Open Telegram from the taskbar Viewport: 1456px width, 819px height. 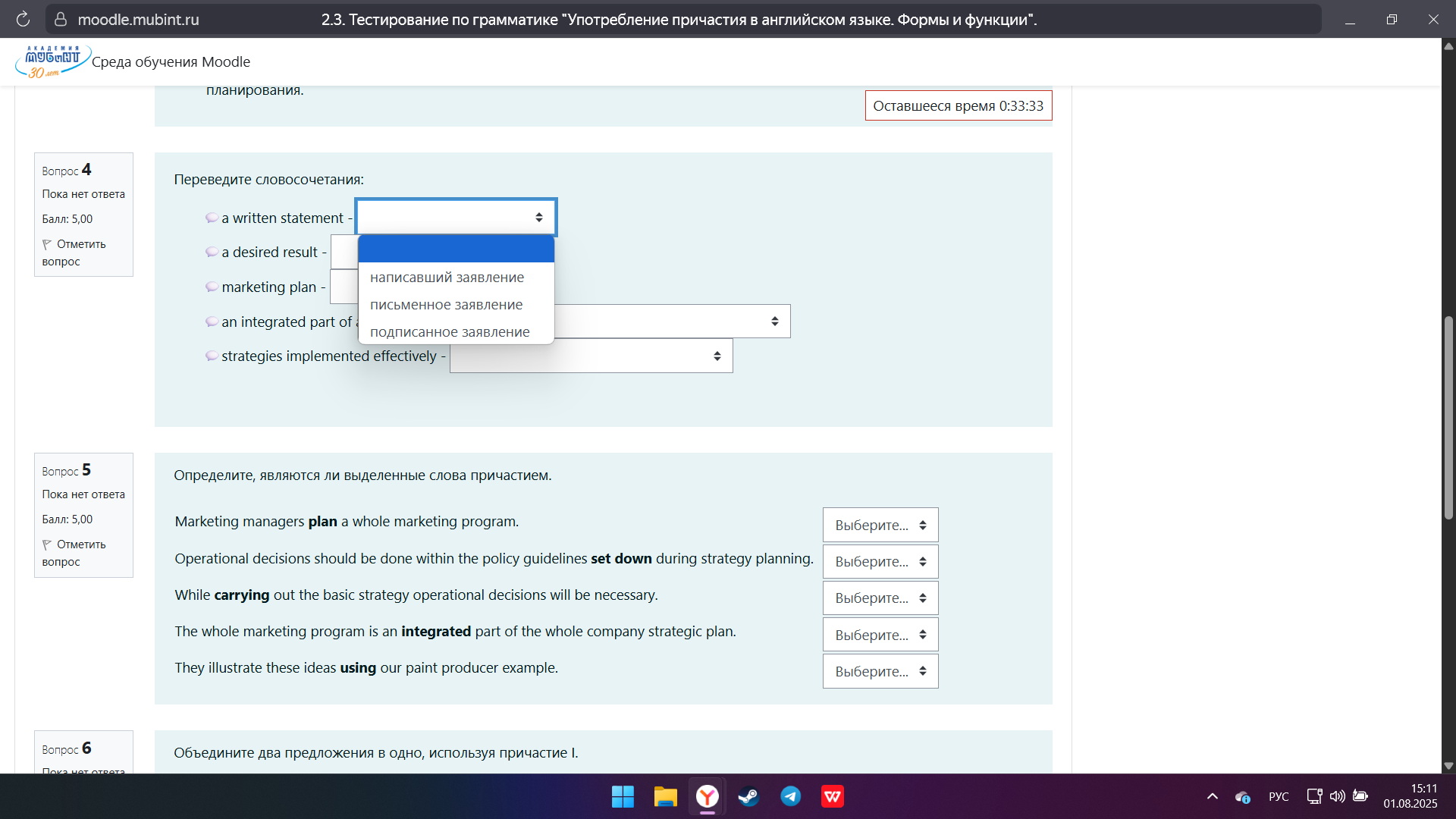(x=790, y=796)
